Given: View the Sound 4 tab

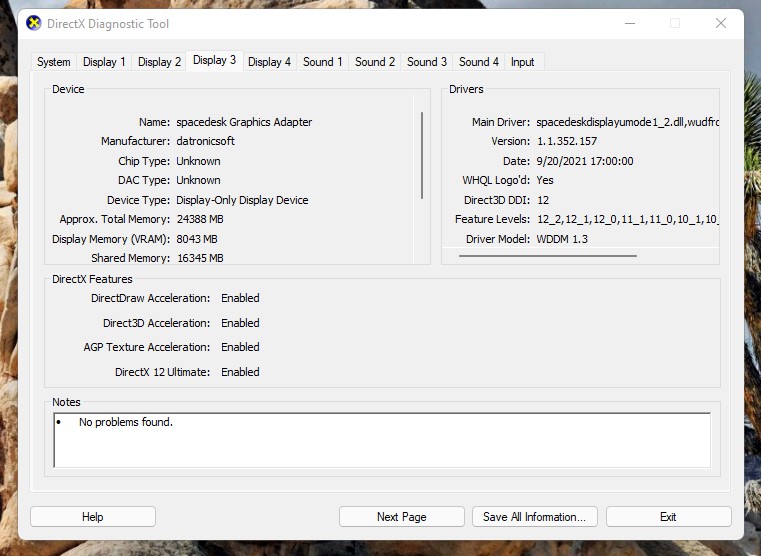Looking at the screenshot, I should click(479, 62).
